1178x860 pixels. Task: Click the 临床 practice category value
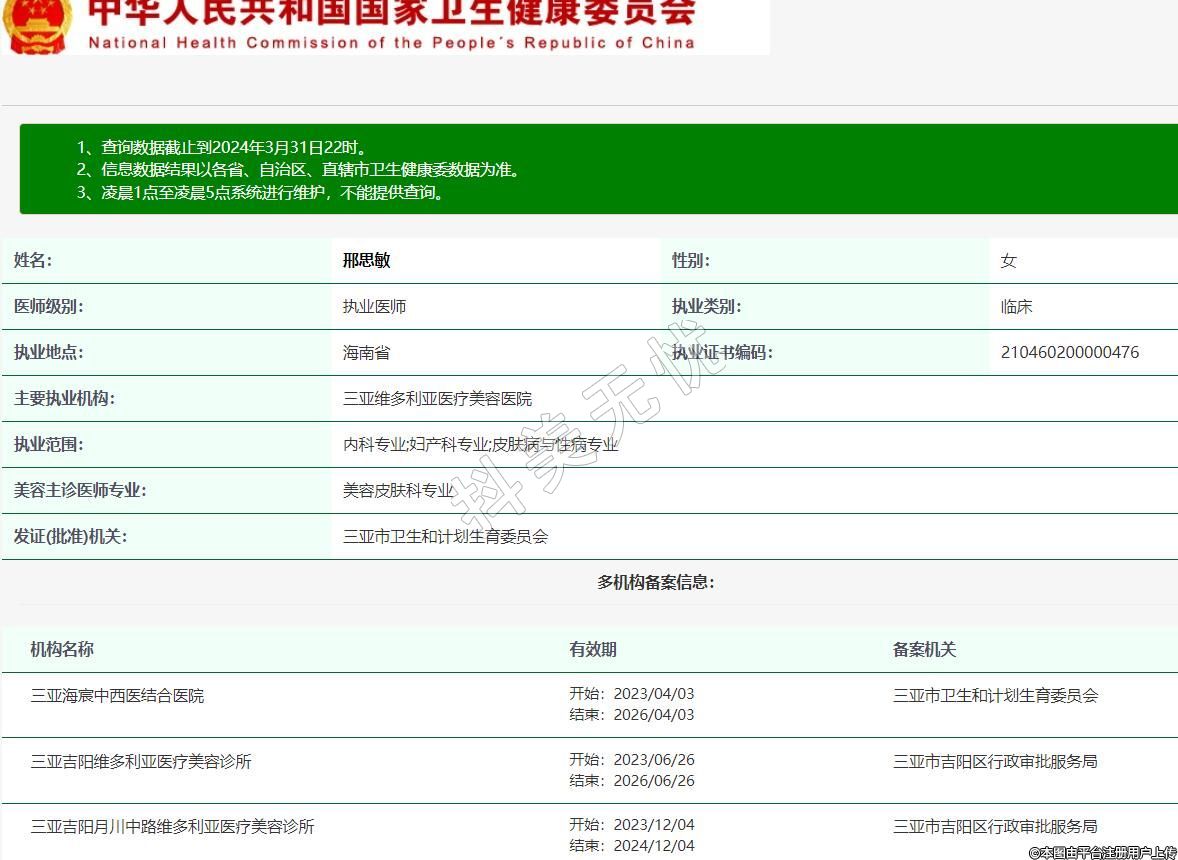1016,307
